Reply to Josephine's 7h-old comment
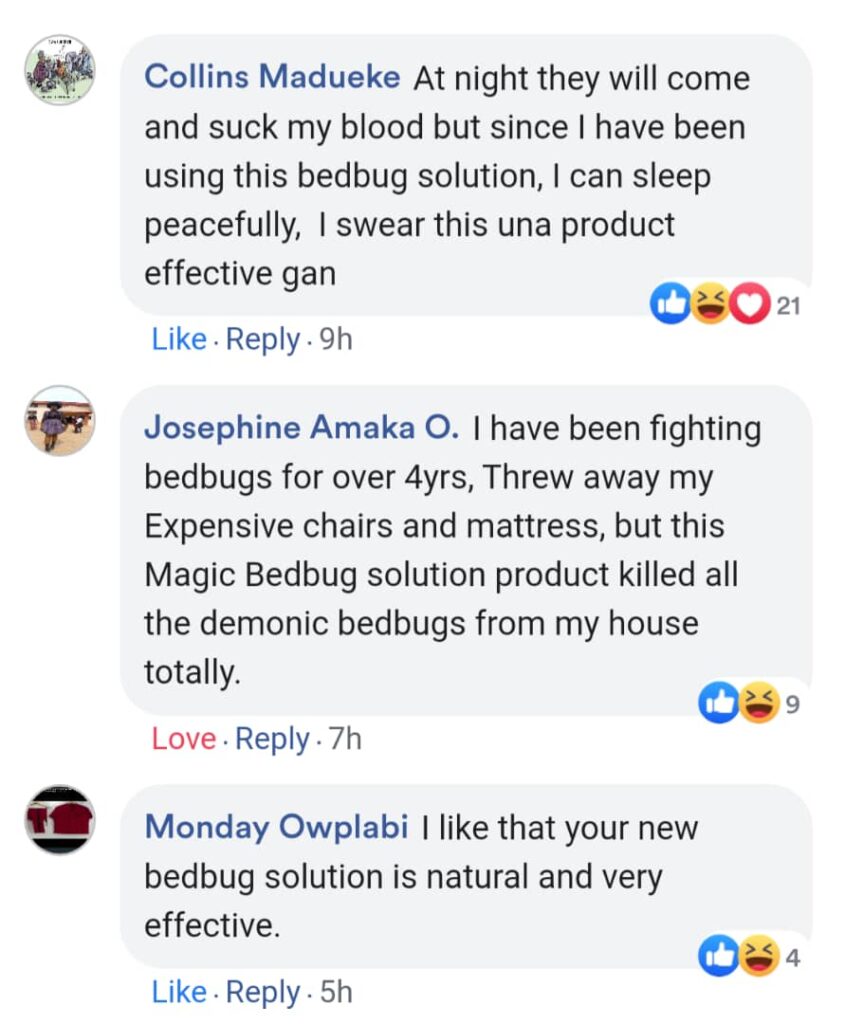This screenshot has height=1024, width=863. [273, 740]
